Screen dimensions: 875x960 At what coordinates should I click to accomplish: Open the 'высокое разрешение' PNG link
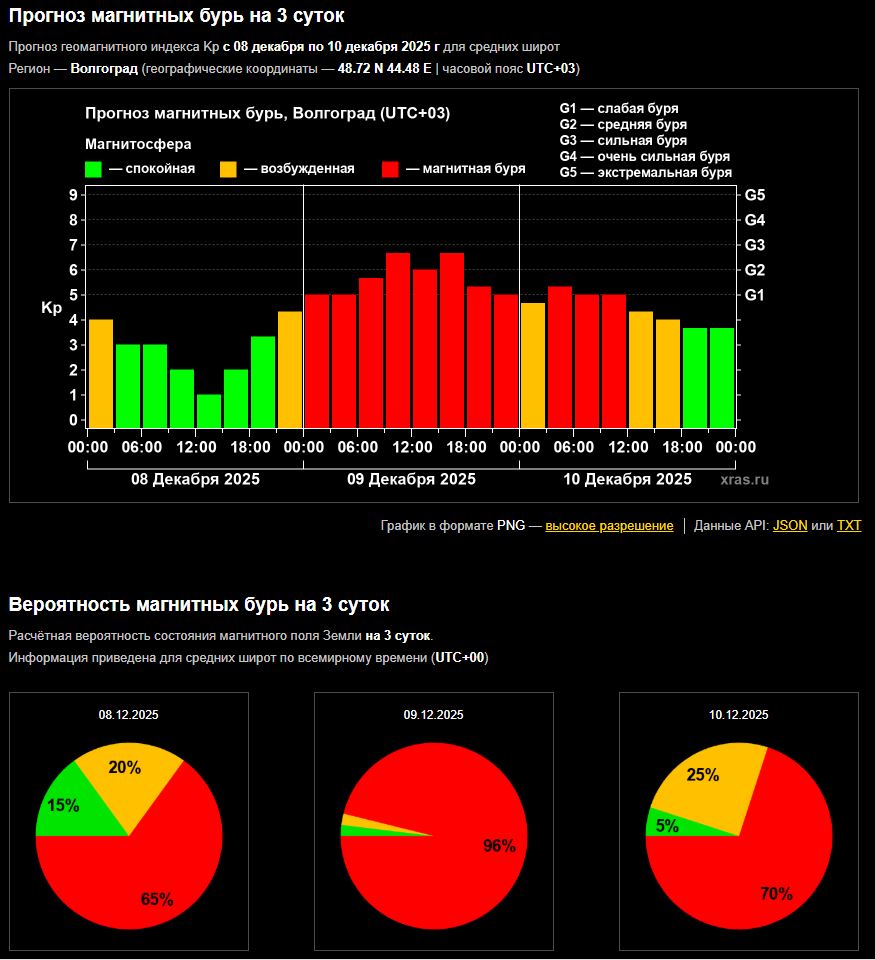[x=609, y=526]
